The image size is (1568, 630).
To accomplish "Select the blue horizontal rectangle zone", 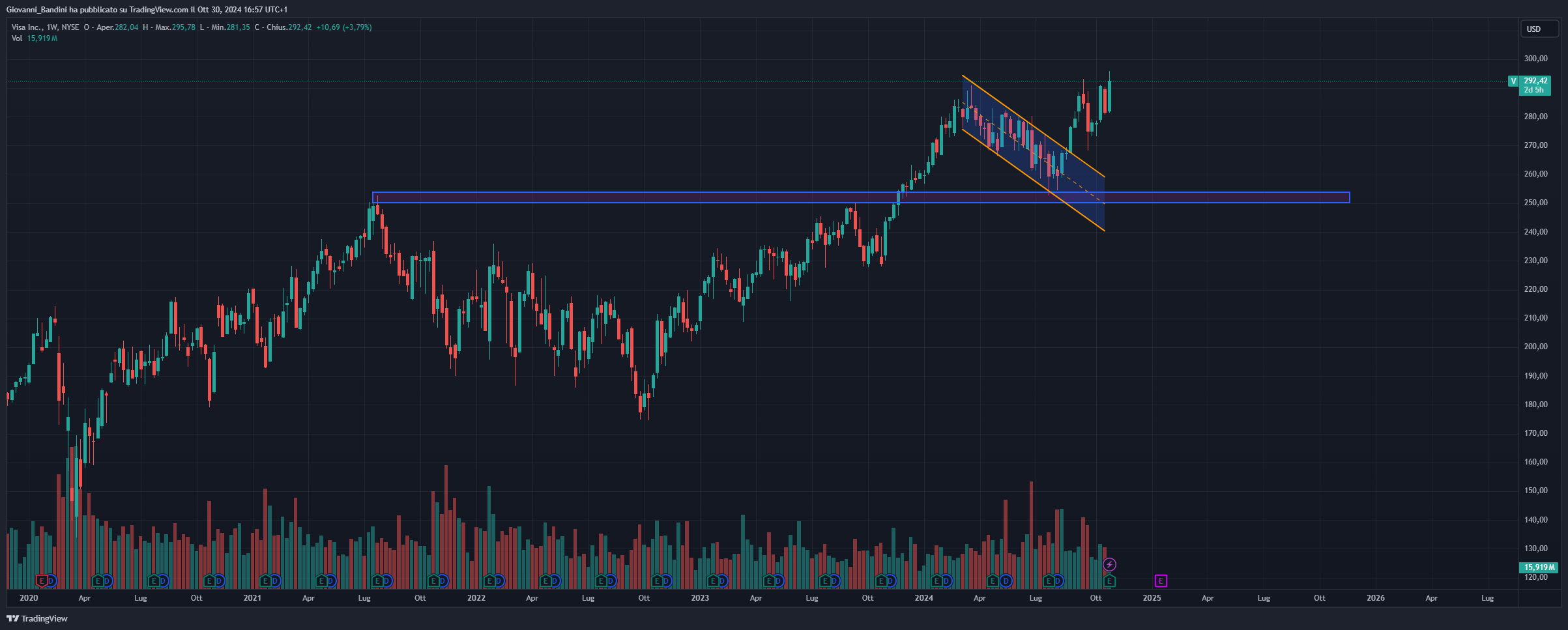I will point(860,197).
